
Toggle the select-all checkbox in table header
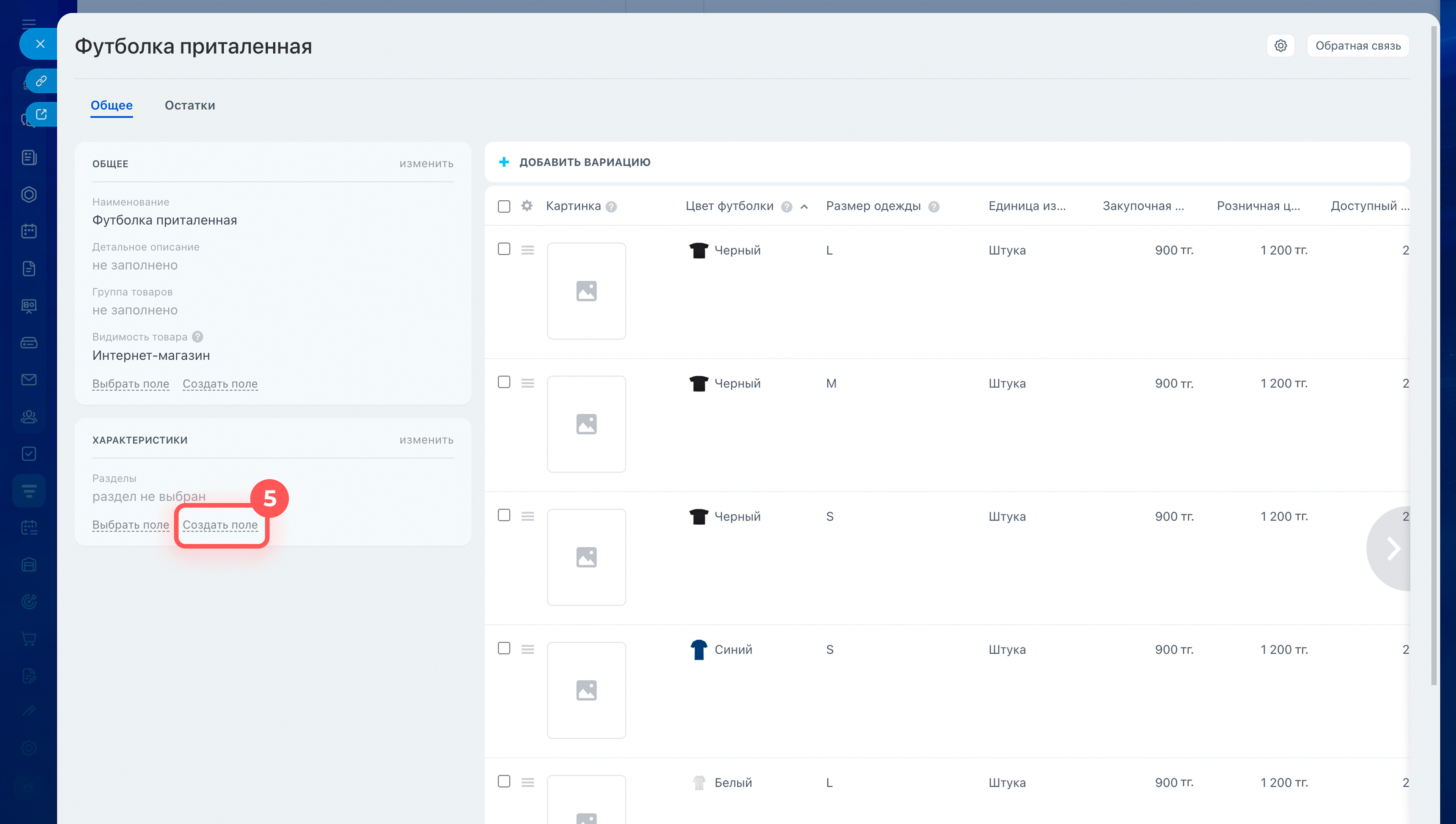[504, 206]
